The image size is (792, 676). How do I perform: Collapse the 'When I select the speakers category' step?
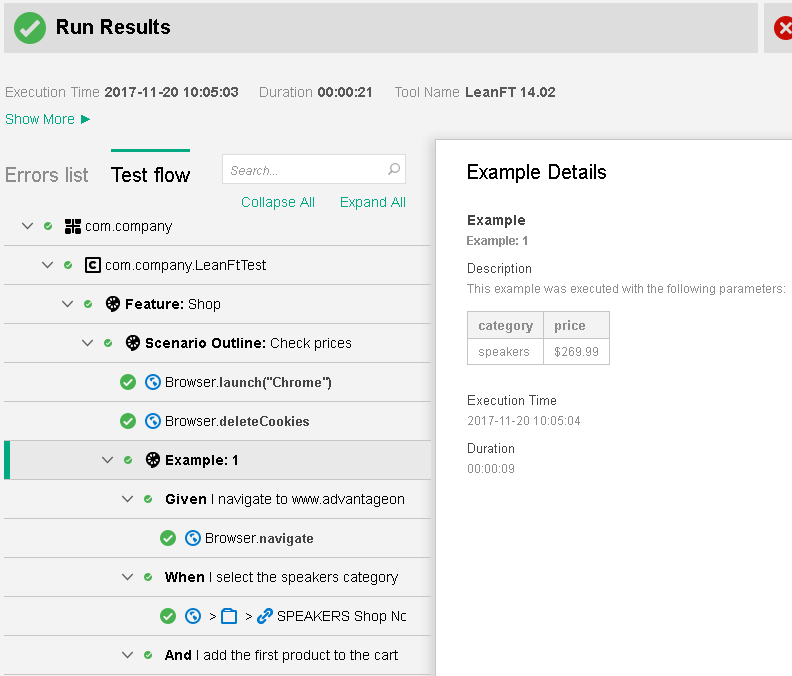click(x=128, y=577)
